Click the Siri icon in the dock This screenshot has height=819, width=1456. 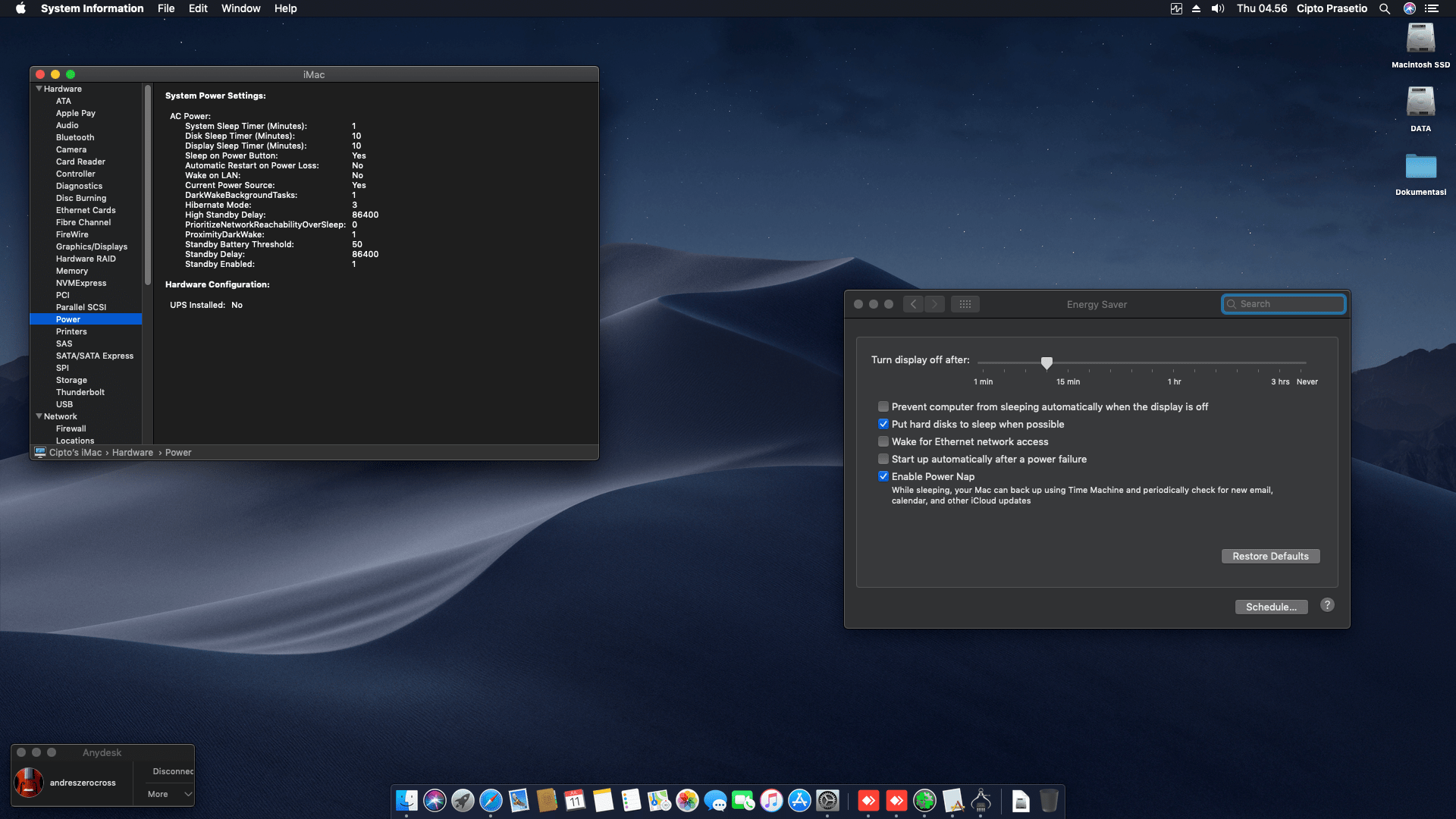[x=435, y=801]
